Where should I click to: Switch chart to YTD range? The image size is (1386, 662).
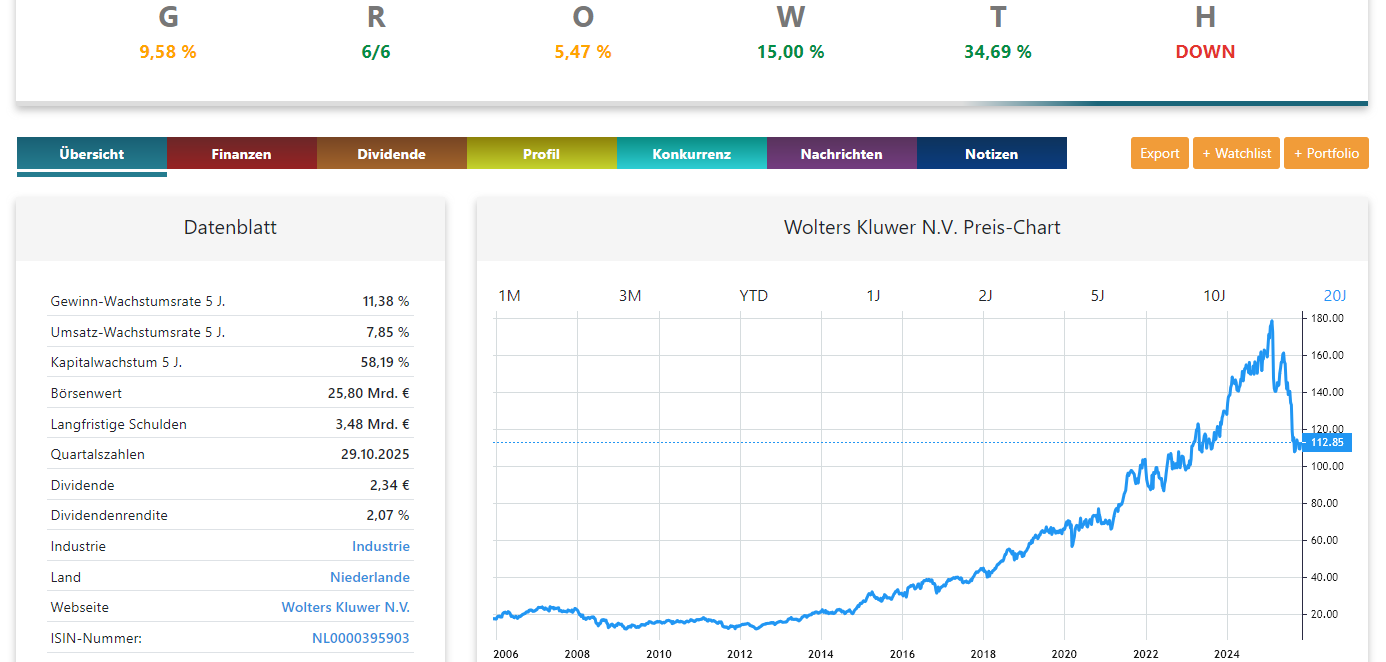[x=753, y=295]
